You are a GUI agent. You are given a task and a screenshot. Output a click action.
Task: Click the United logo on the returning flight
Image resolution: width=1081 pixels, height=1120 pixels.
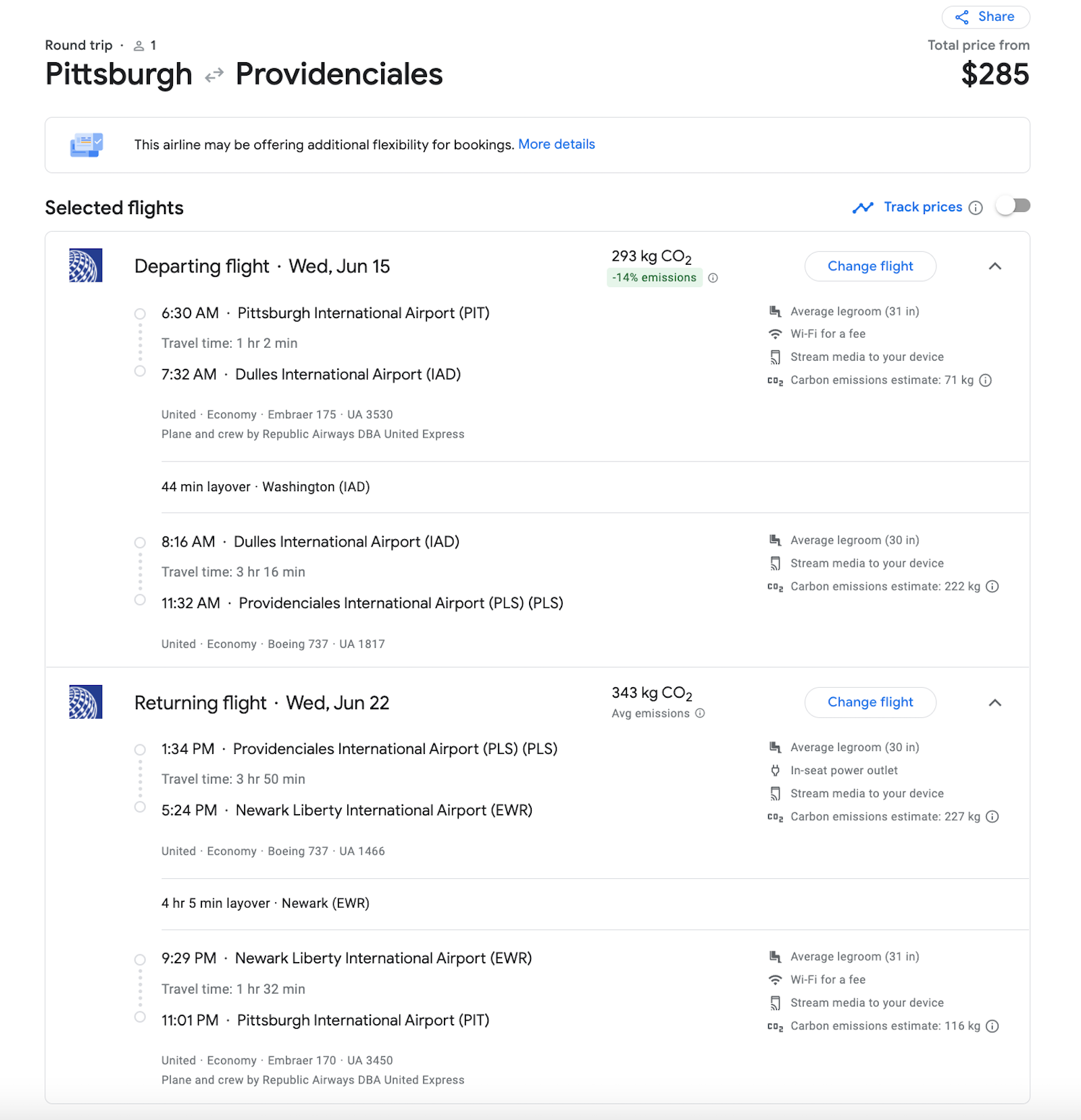coord(84,703)
